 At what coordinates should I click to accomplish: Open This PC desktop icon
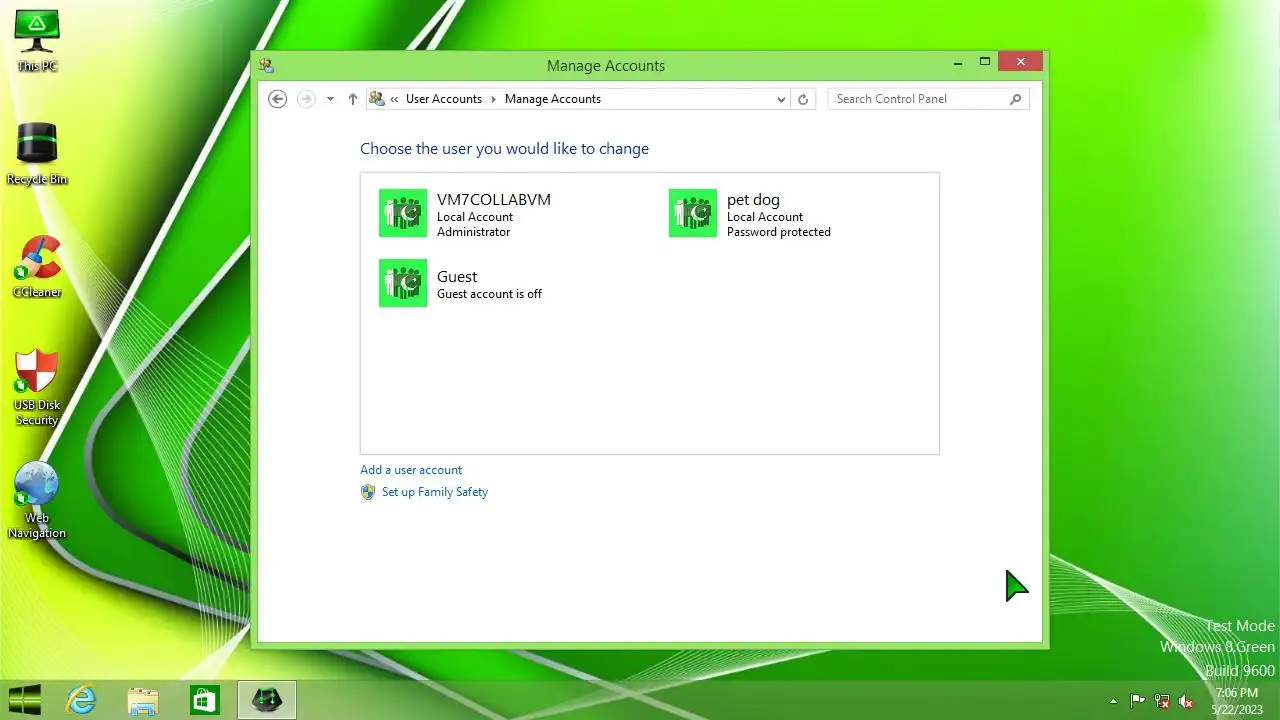(37, 40)
